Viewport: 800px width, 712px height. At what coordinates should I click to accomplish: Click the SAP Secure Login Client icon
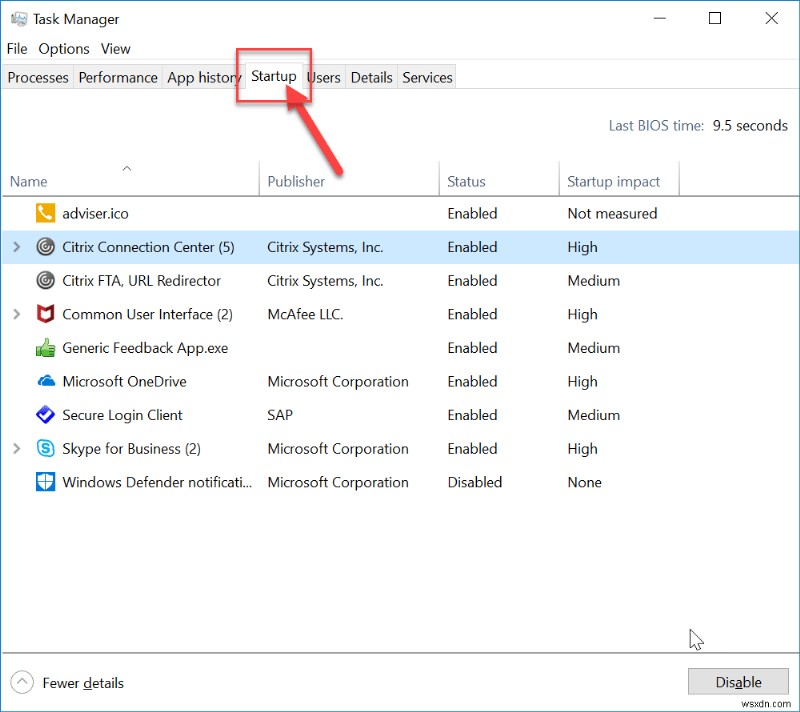pyautogui.click(x=44, y=415)
